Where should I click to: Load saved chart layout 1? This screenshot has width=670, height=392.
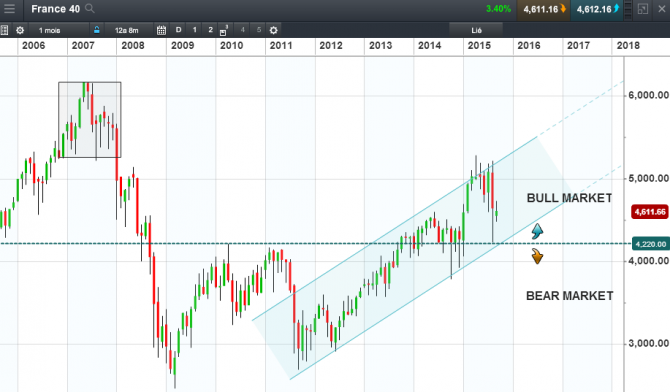(x=194, y=30)
